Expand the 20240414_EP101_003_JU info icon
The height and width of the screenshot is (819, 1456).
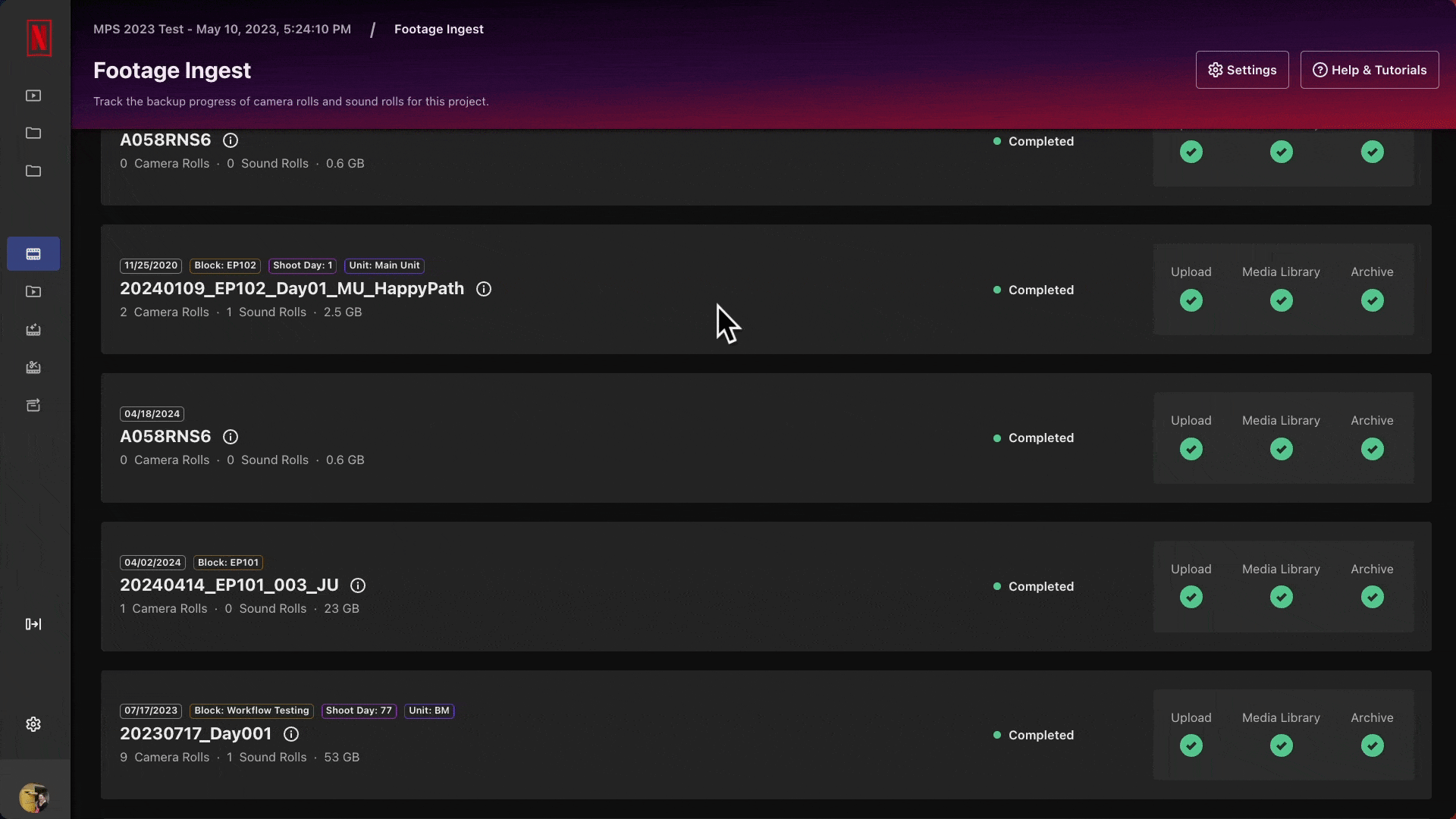357,584
